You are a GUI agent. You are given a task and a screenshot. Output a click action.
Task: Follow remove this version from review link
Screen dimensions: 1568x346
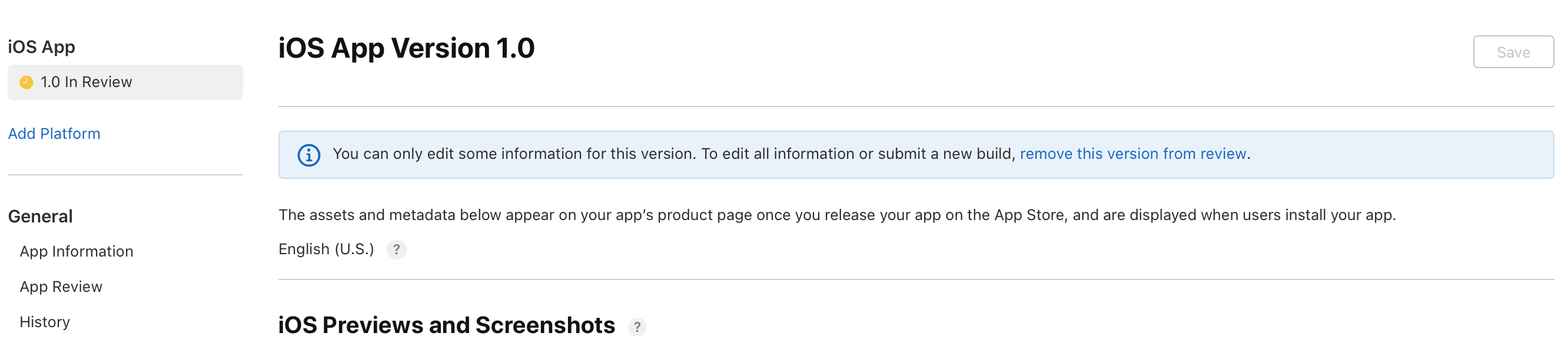pyautogui.click(x=1133, y=154)
